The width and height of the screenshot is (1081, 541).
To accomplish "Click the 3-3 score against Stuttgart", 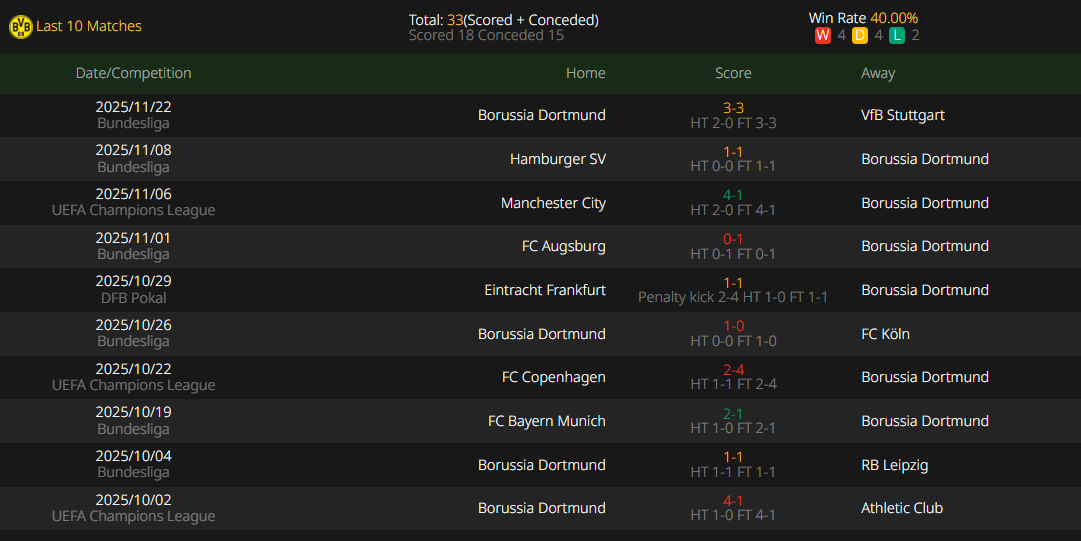I will 733,108.
